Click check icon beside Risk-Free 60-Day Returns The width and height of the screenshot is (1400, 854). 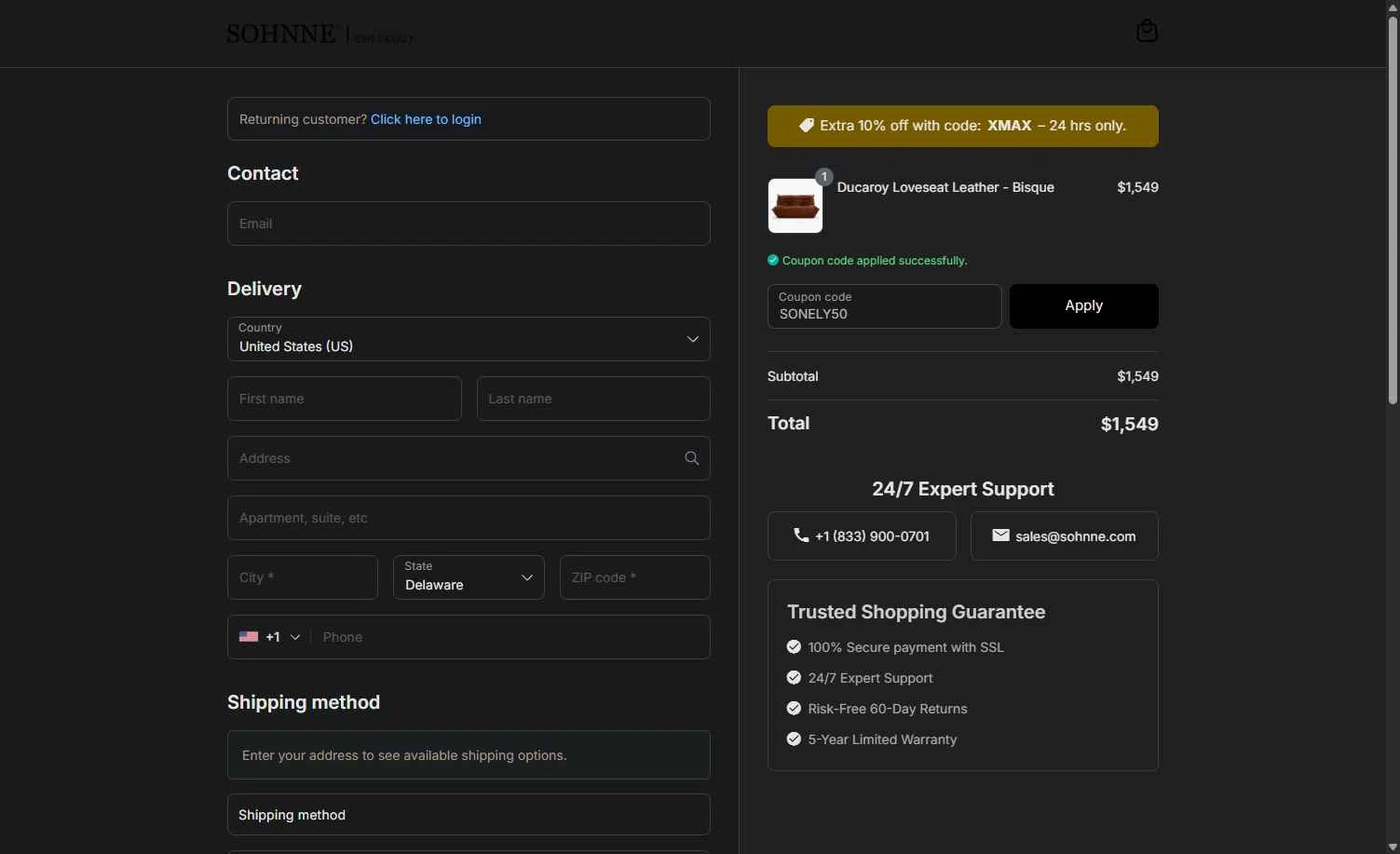tap(794, 708)
